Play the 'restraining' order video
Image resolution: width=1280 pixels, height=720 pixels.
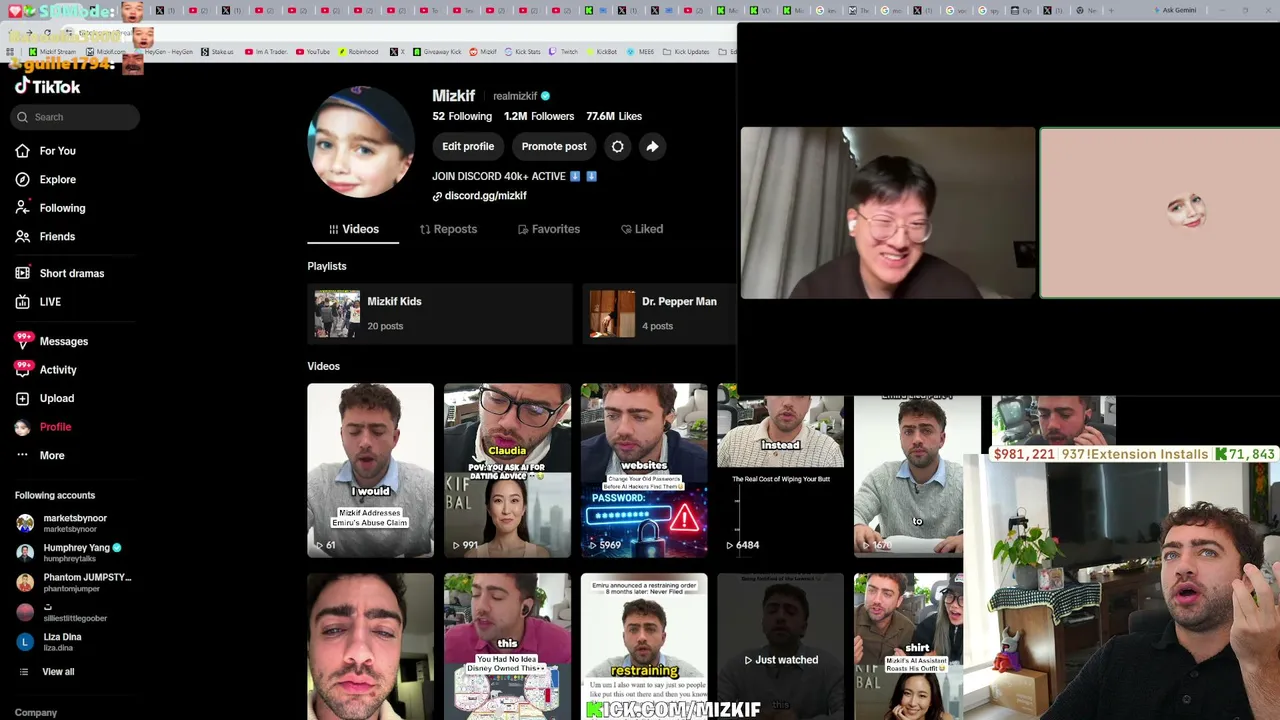644,646
